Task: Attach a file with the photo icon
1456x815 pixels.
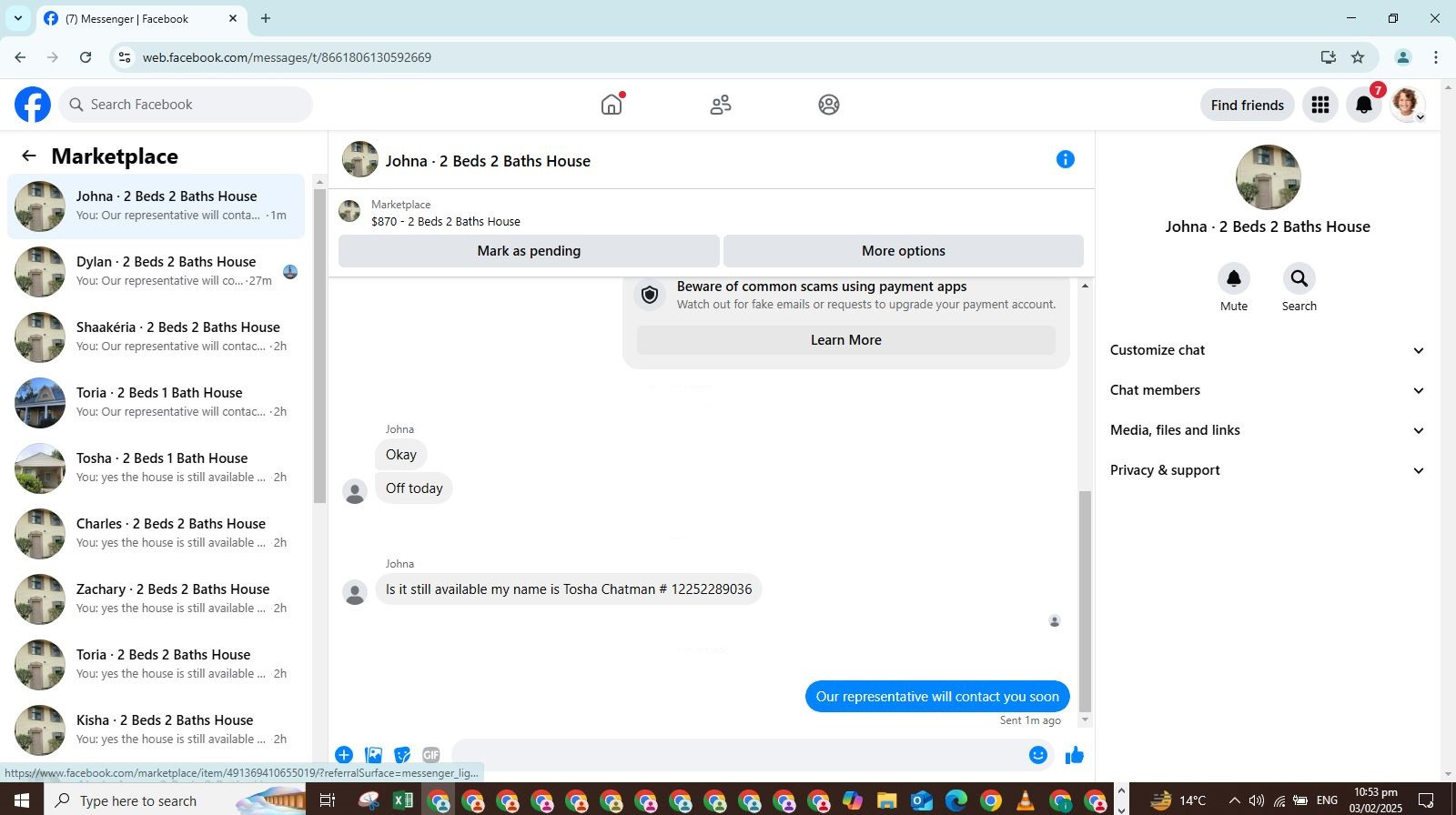Action: tap(373, 755)
